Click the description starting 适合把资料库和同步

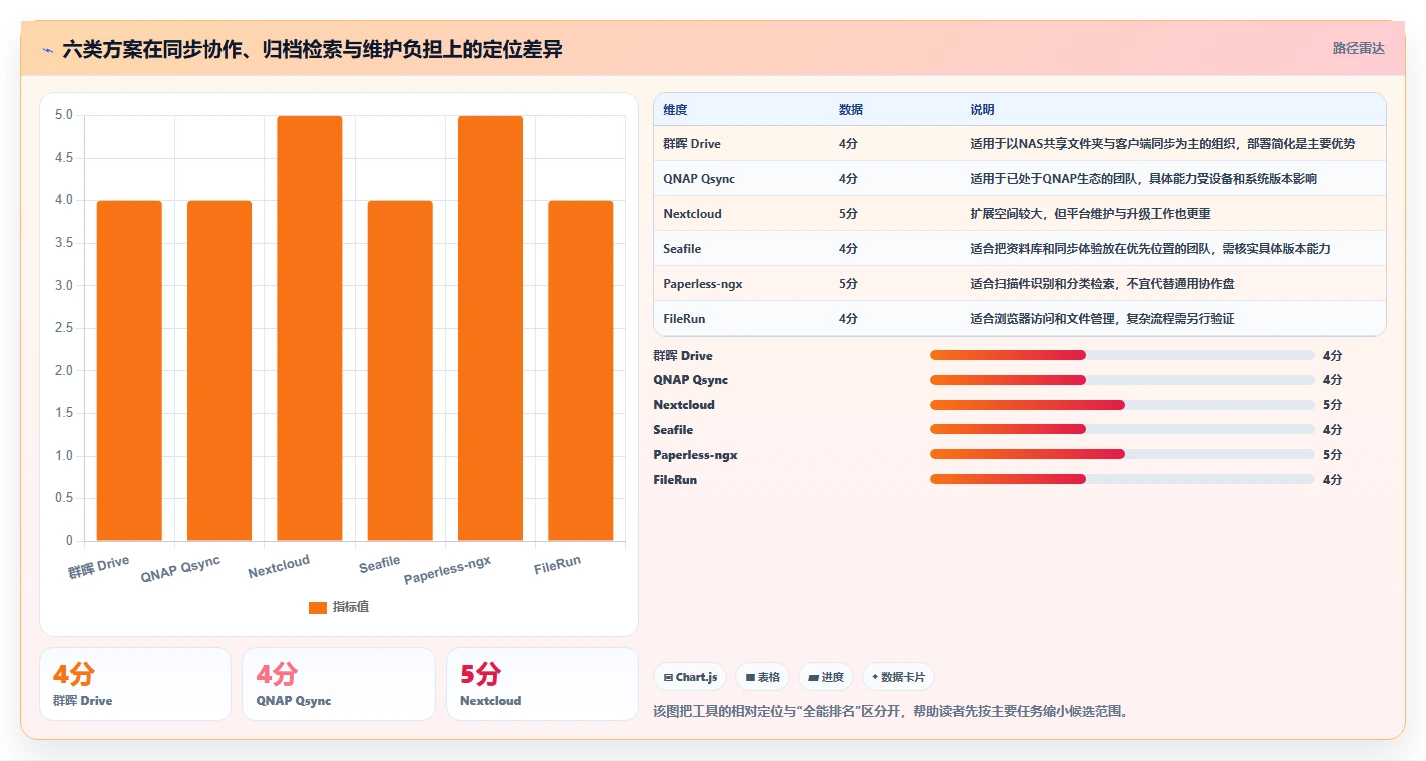pos(1150,249)
